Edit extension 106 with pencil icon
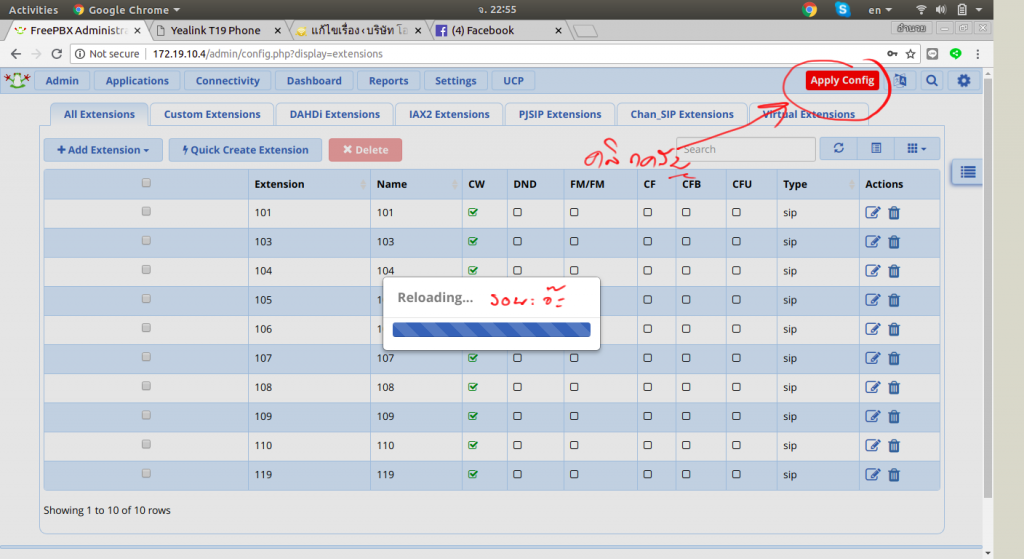Image resolution: width=1024 pixels, height=559 pixels. click(872, 328)
